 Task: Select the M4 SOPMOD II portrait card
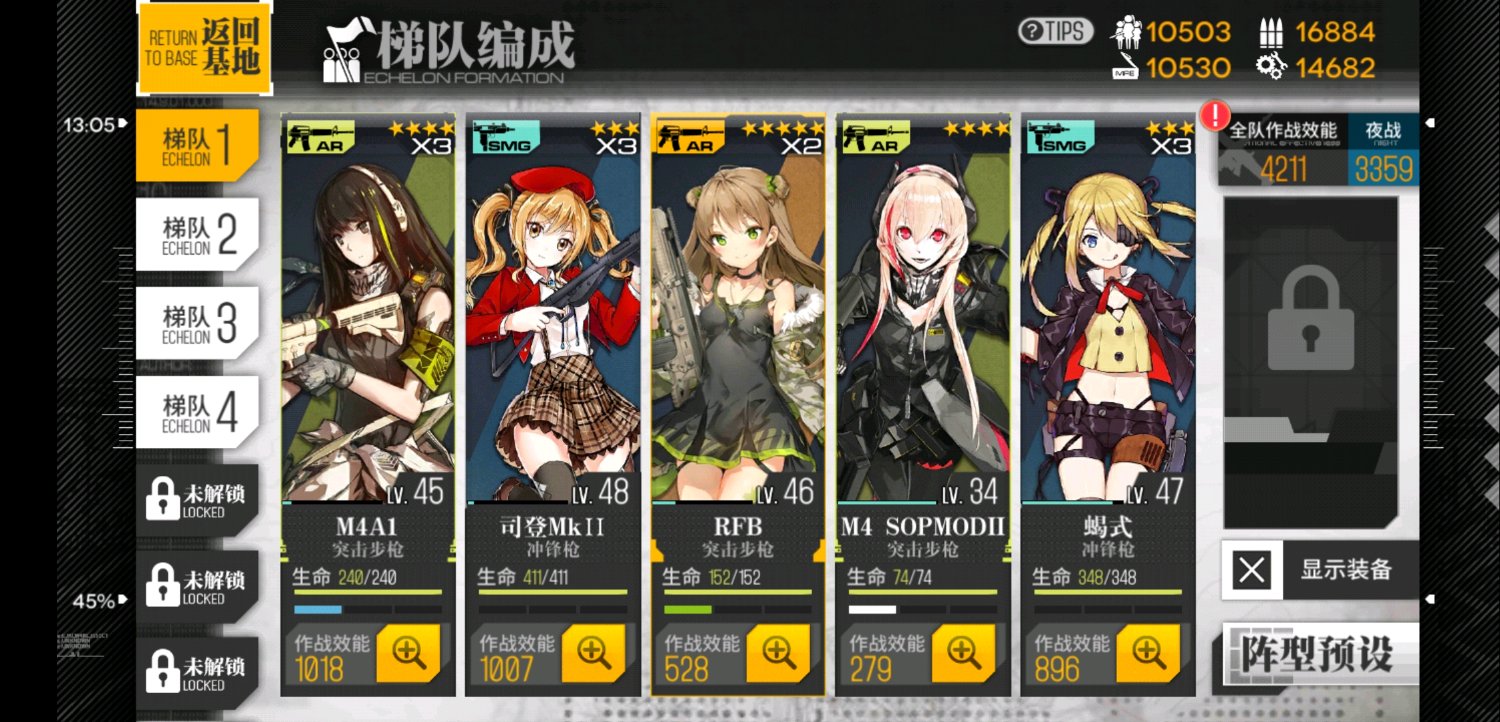click(923, 310)
